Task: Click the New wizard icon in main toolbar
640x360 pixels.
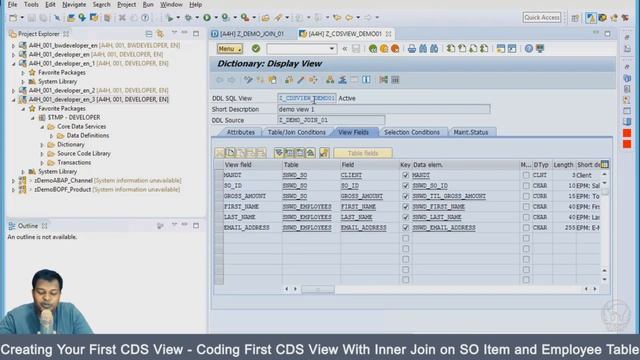Action: click(x=13, y=18)
